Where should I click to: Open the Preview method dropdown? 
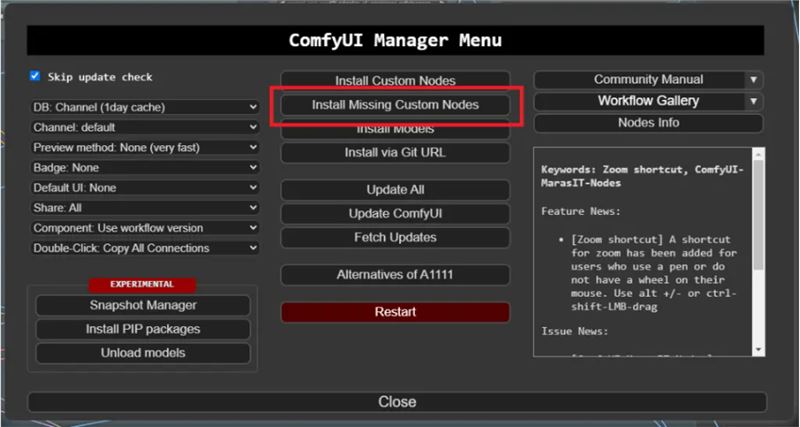pyautogui.click(x=145, y=147)
